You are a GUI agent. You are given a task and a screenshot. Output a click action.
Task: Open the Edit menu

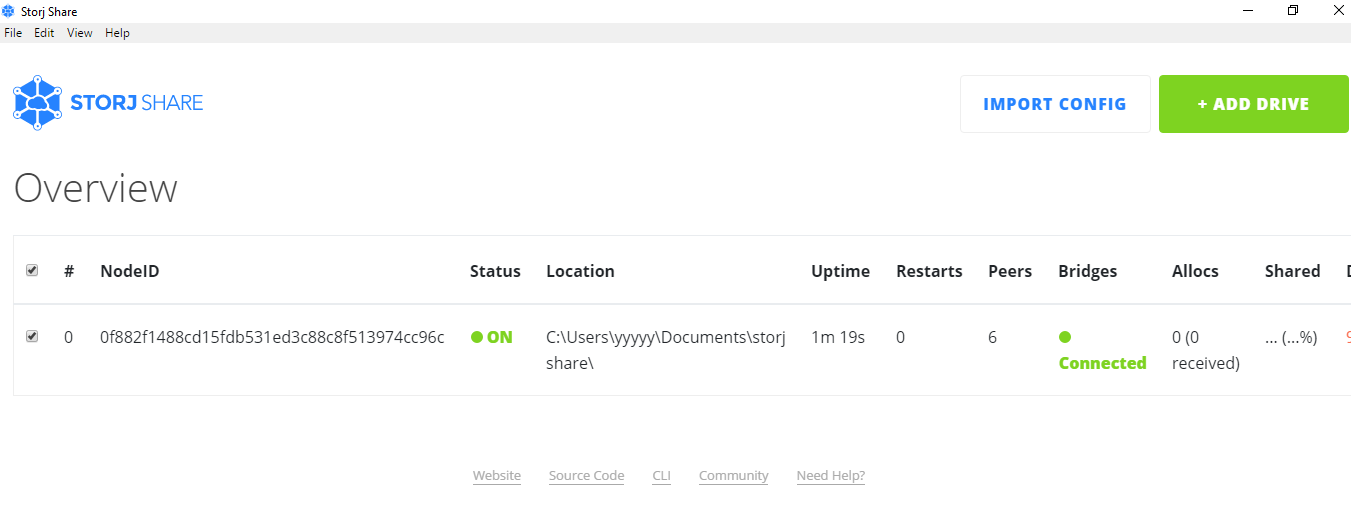44,33
